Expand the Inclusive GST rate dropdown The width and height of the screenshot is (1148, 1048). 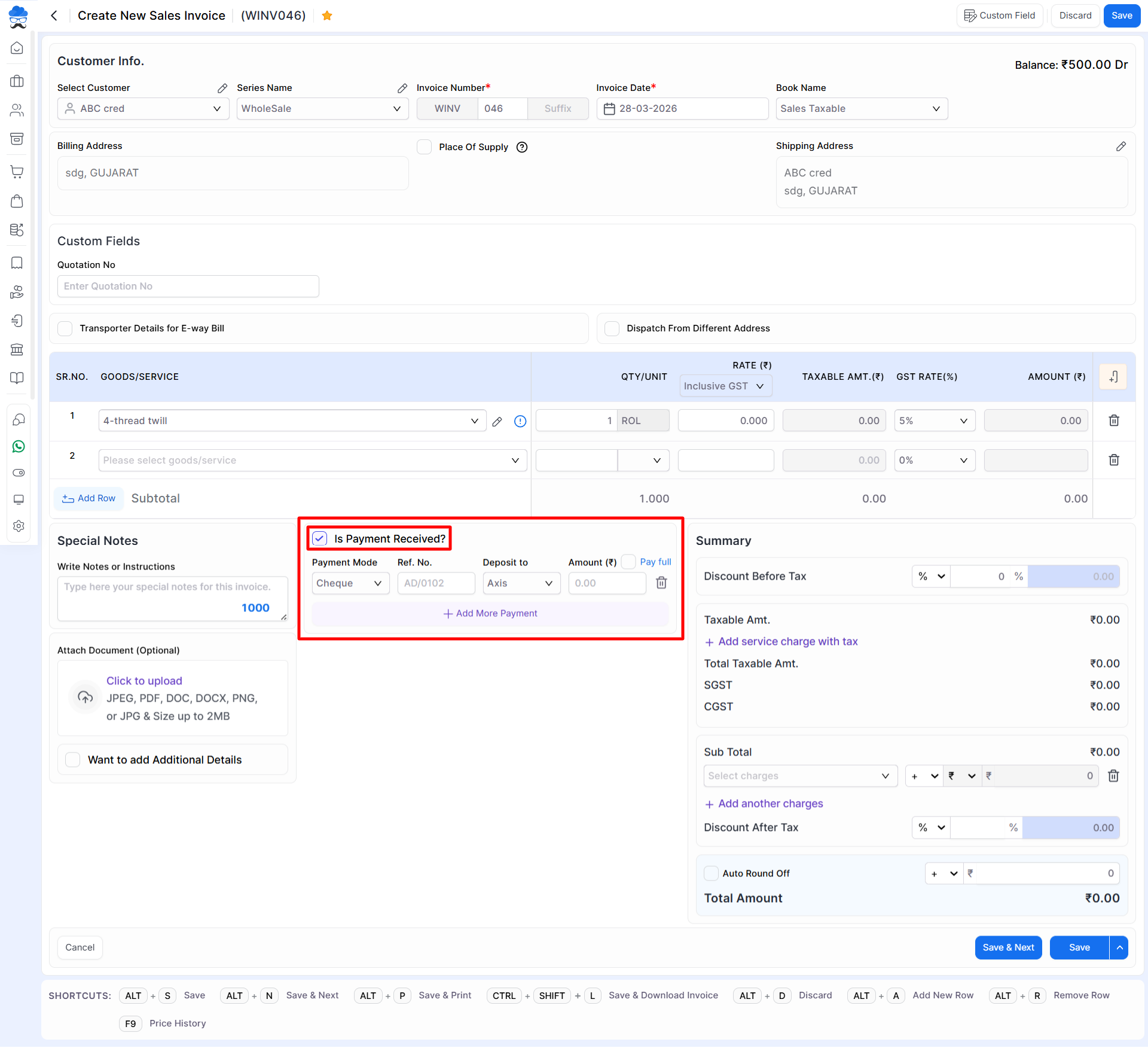click(x=725, y=386)
